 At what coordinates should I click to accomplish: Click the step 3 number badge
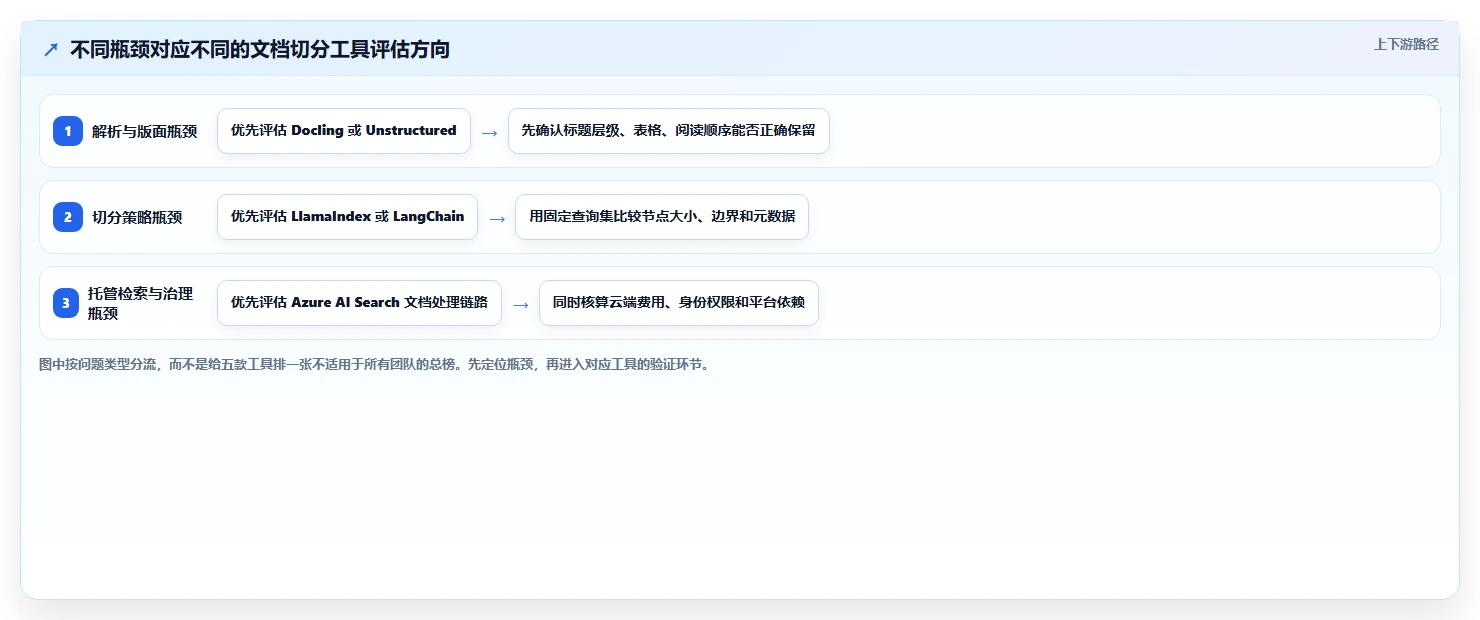[x=68, y=303]
